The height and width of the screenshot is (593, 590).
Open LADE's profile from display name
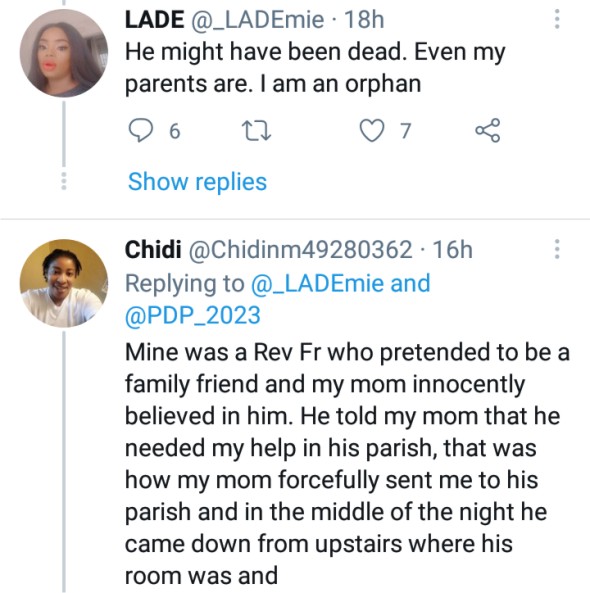154,20
